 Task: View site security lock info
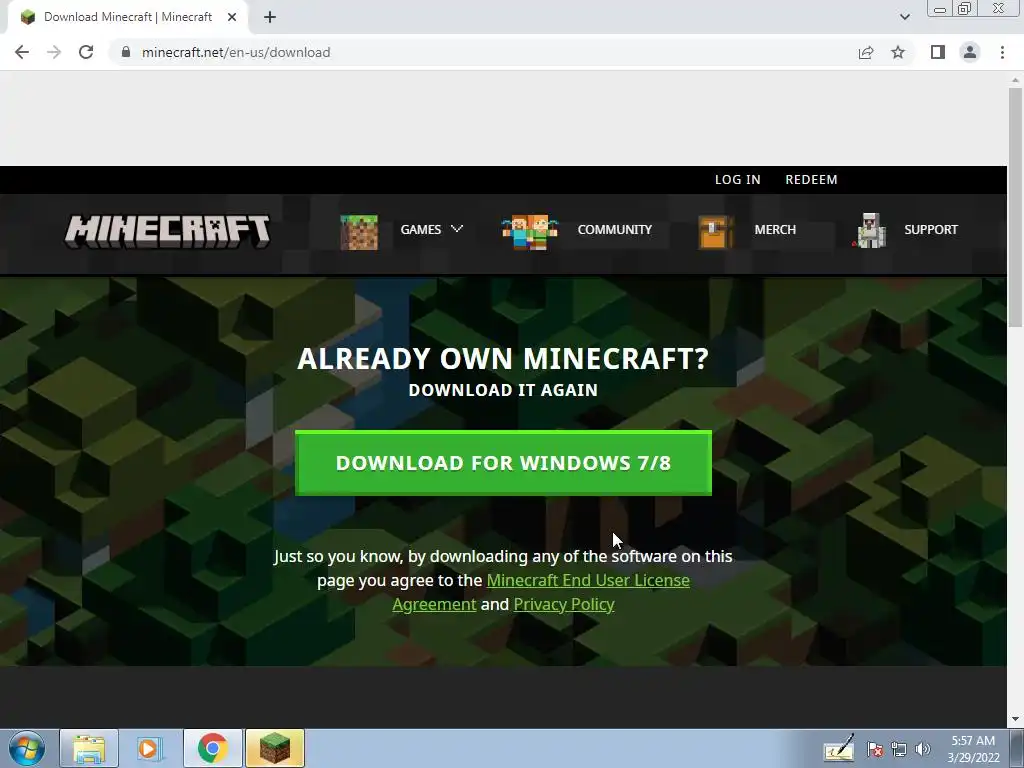click(x=126, y=52)
